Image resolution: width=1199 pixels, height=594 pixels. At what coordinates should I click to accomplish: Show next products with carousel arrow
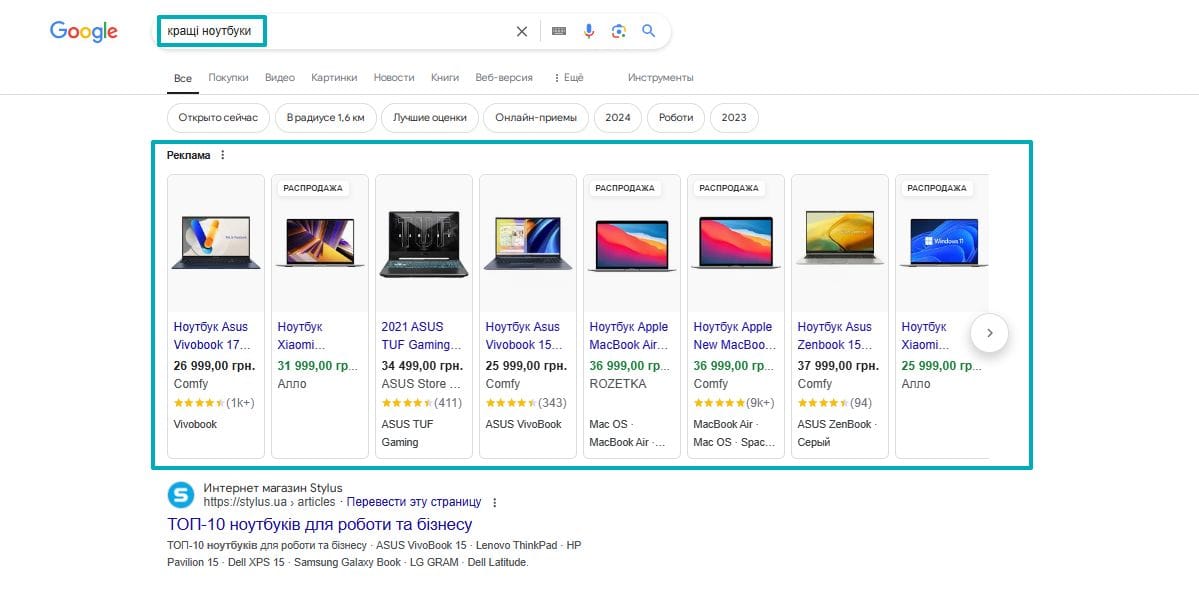pos(989,333)
